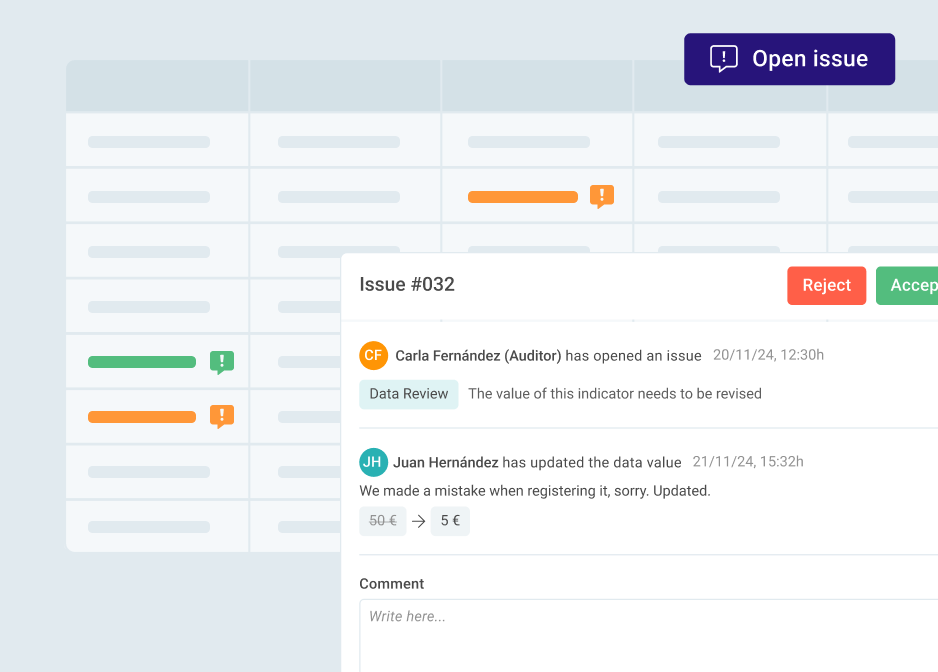Click the green issue flag icon
The image size is (938, 672).
click(222, 362)
